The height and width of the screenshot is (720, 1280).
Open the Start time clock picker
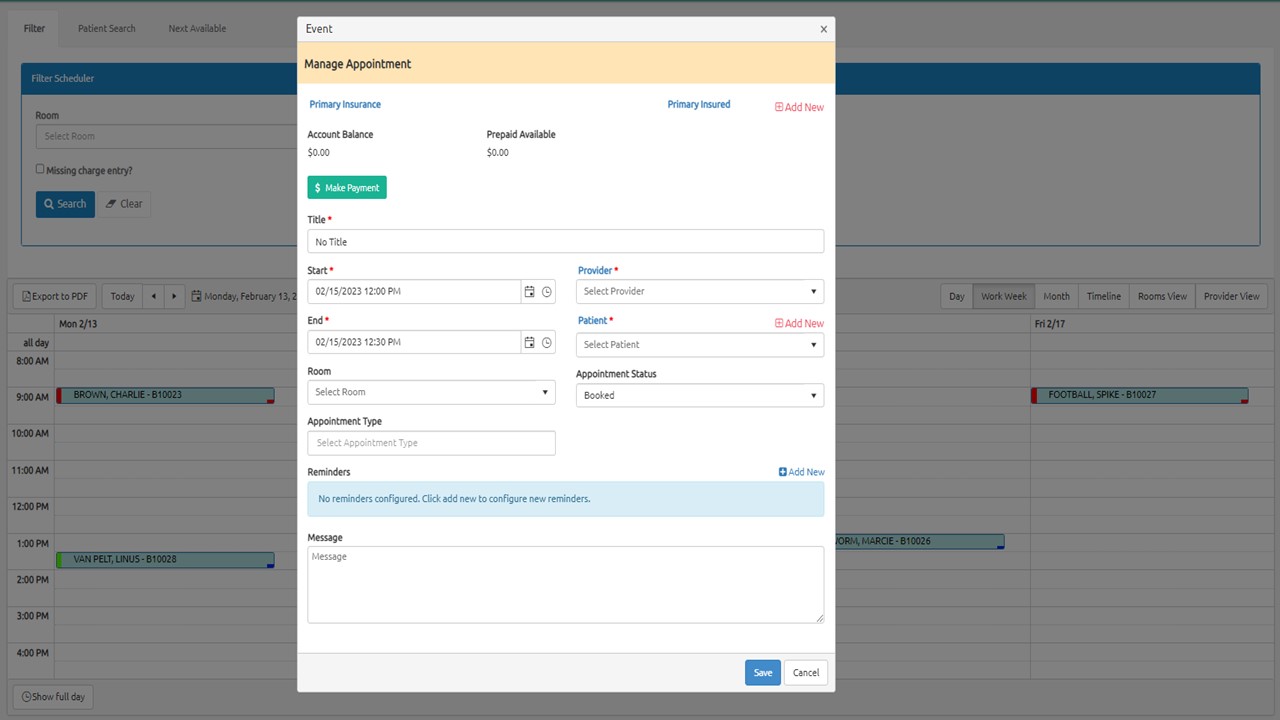click(547, 291)
